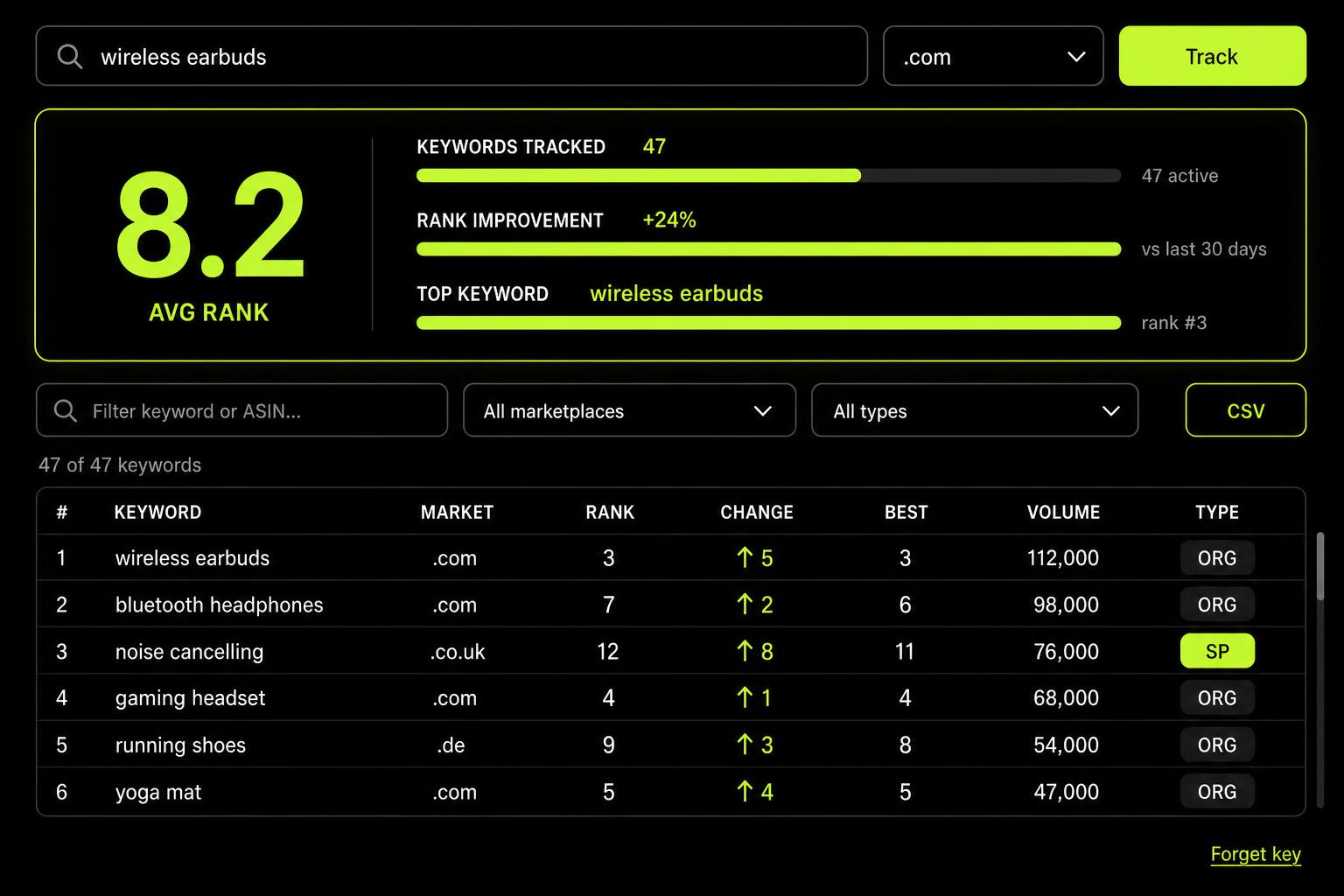Sort by the VOLUME column header
Screen dimensions: 1344x896
pyautogui.click(x=1063, y=512)
